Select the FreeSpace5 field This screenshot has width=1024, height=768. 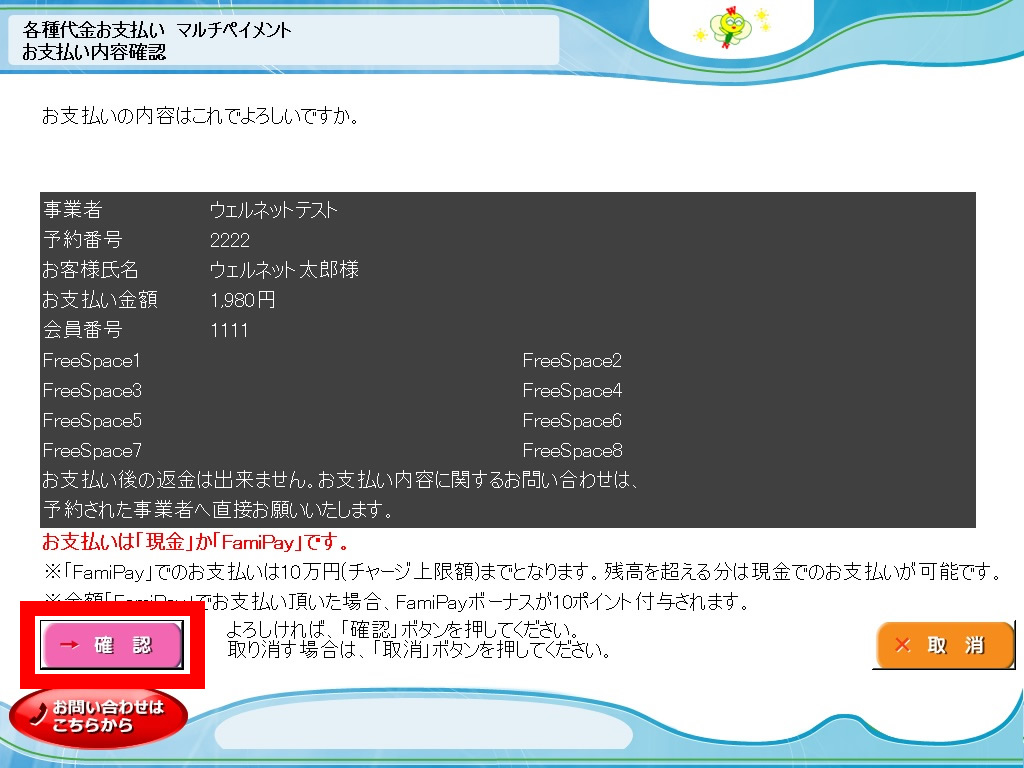pos(92,421)
